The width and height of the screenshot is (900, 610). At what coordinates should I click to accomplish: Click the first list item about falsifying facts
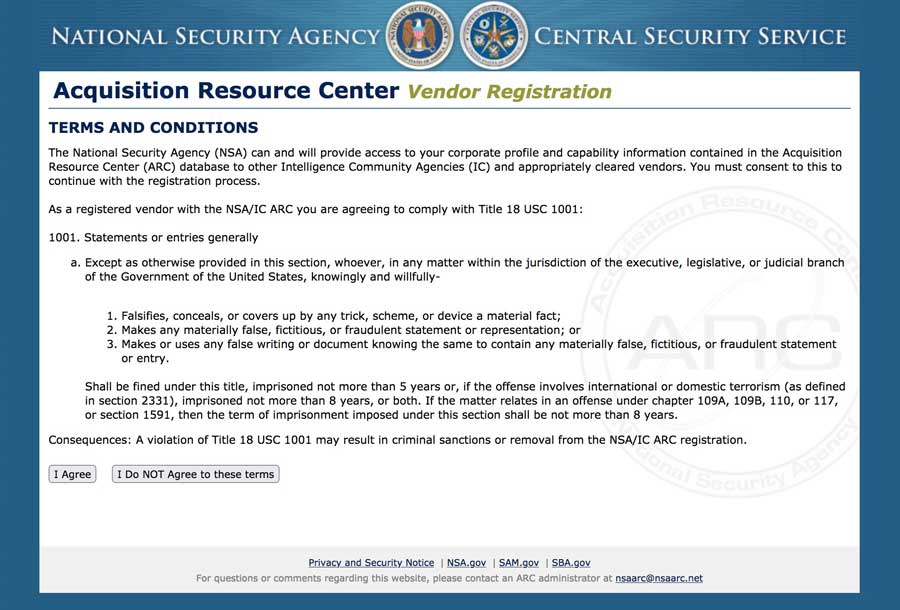tap(340, 315)
